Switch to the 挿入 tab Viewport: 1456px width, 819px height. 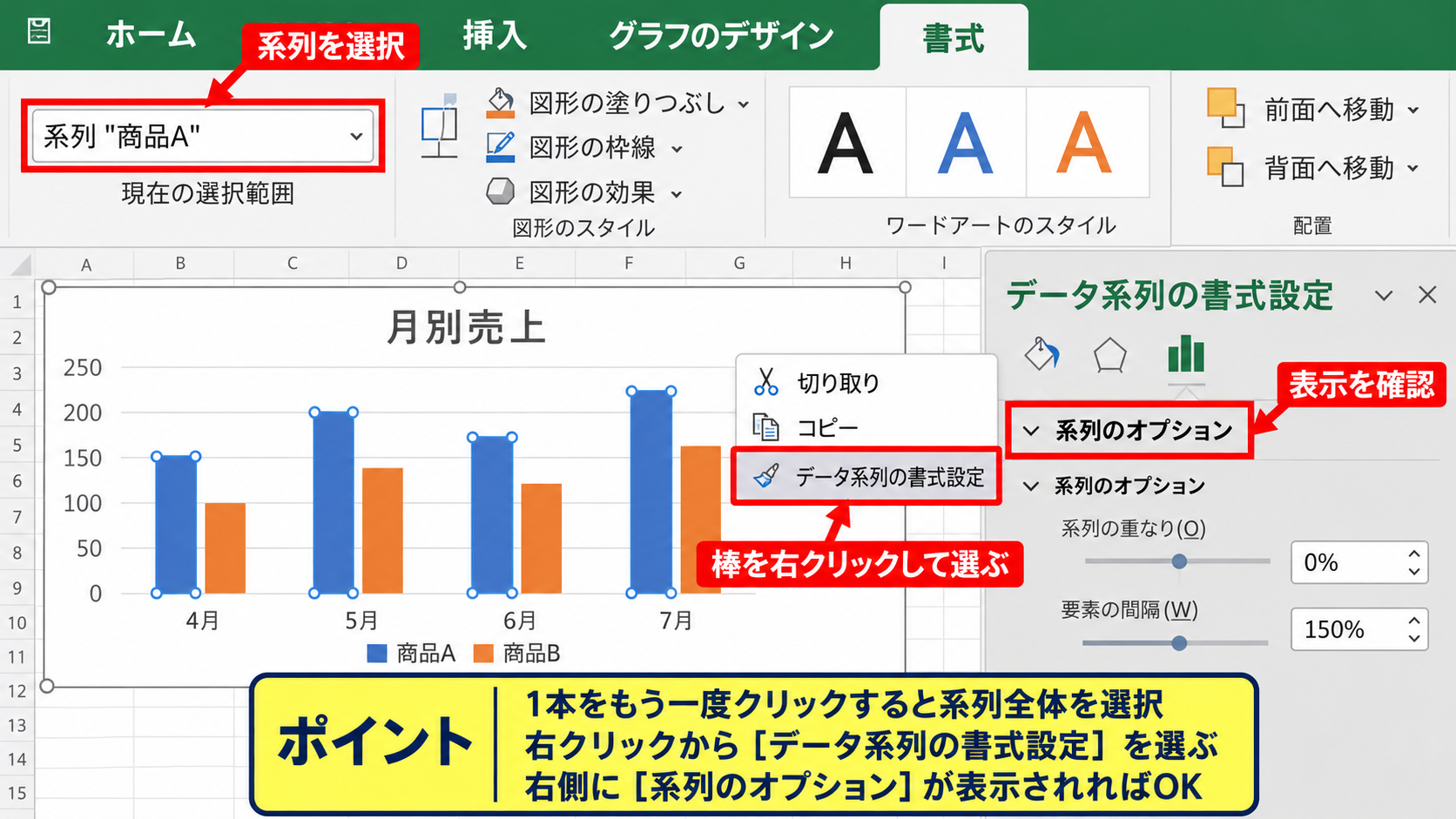[x=494, y=36]
